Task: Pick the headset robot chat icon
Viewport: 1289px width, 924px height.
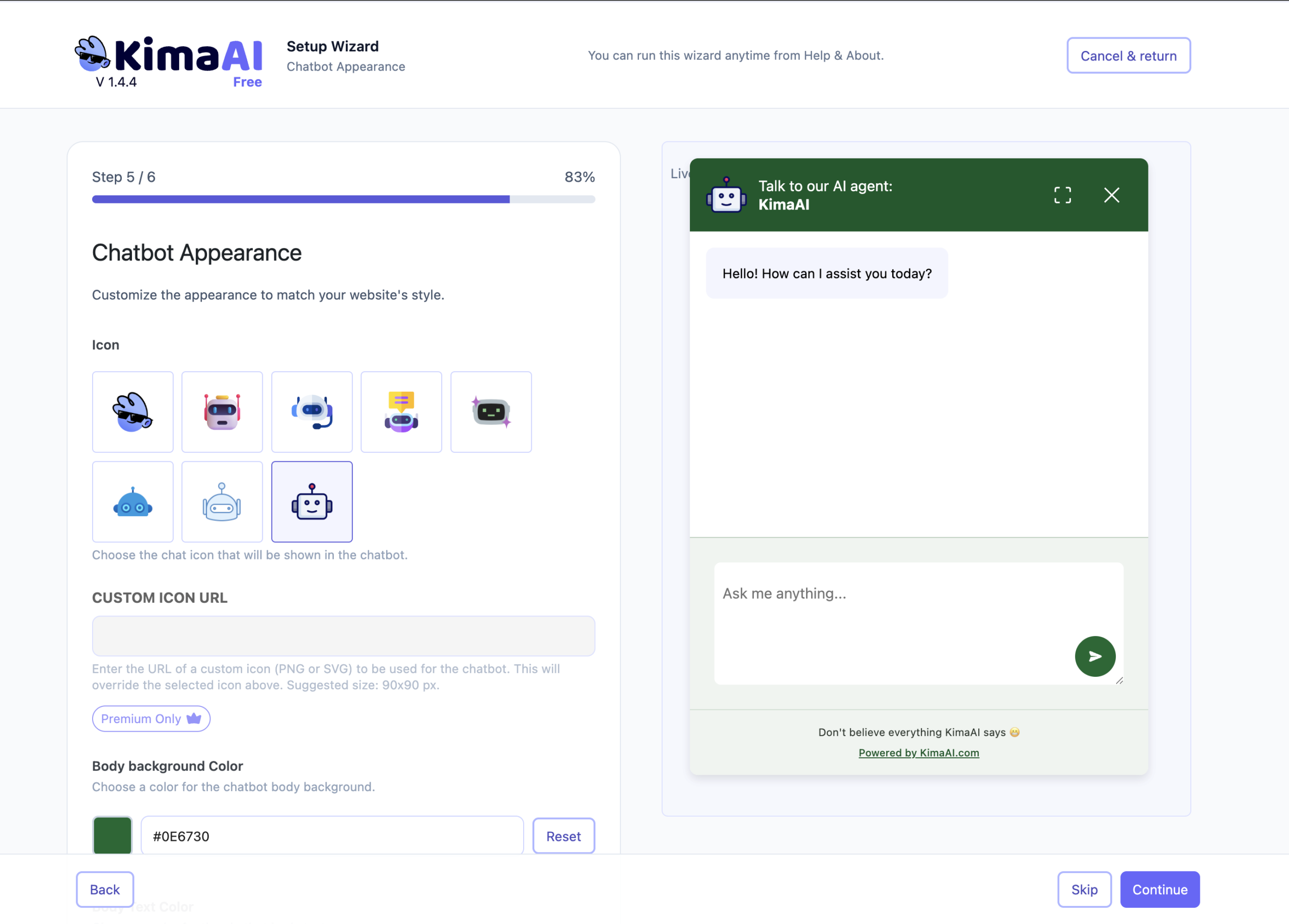Action: 312,412
